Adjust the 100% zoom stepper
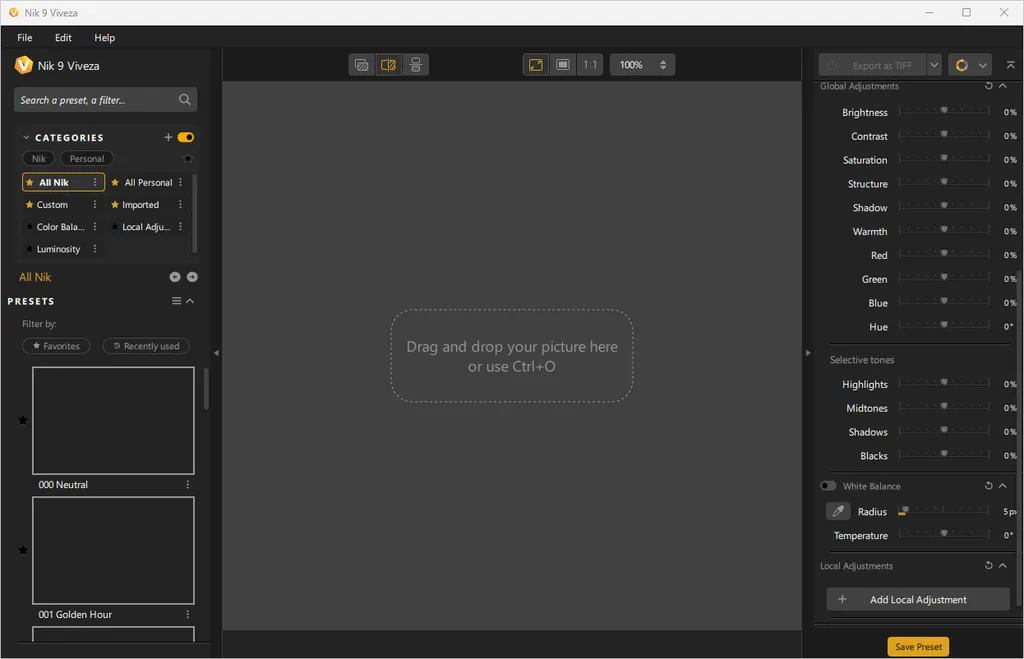The image size is (1024, 659). 663,65
